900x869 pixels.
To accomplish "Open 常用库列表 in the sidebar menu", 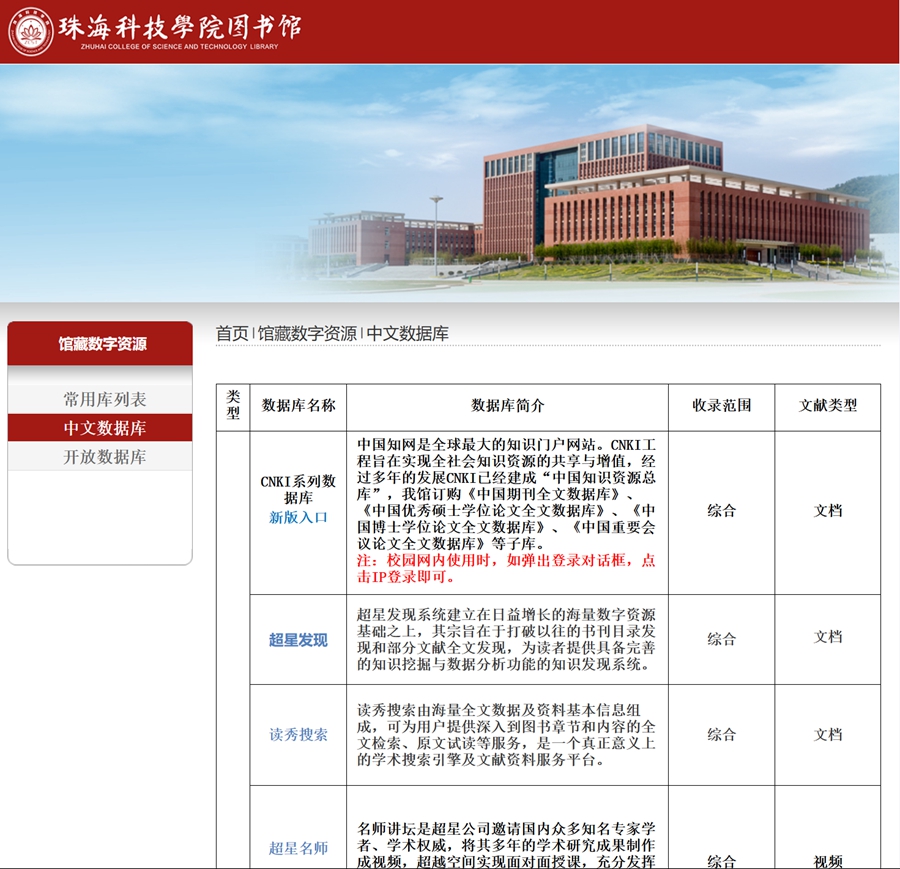I will click(x=105, y=399).
